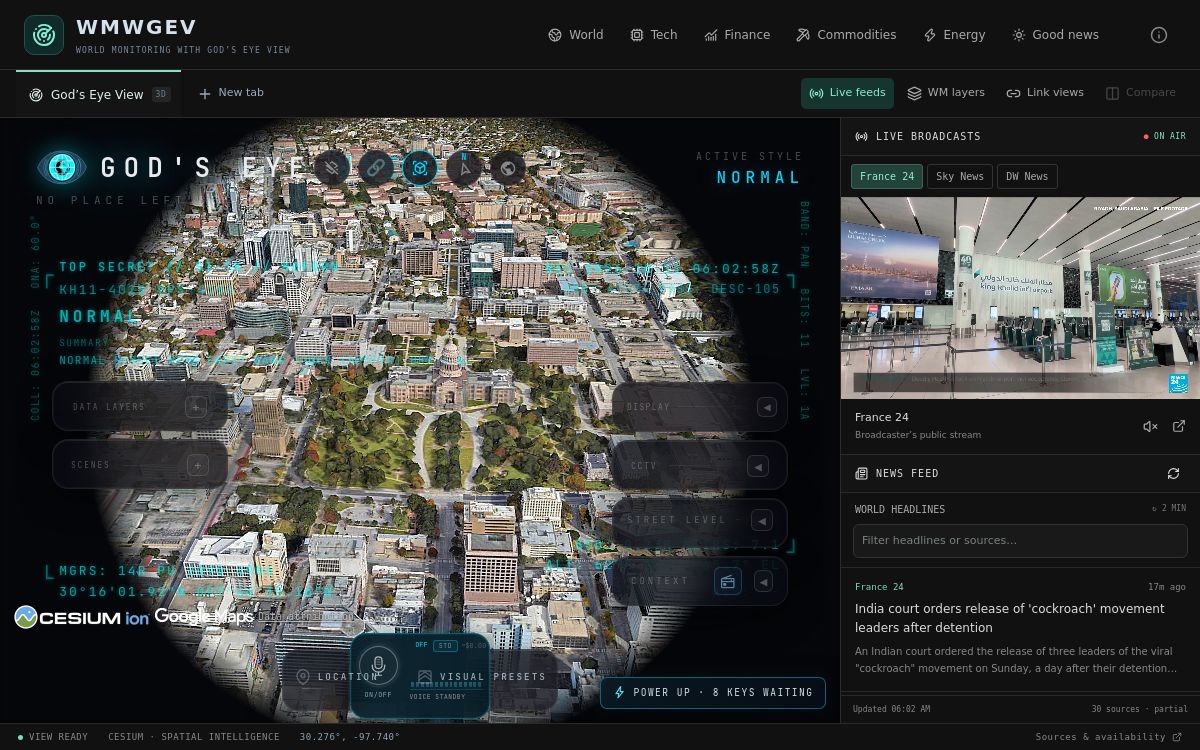Click the God's Eye glowing eye emblem
This screenshot has width=1200, height=750.
click(x=62, y=167)
